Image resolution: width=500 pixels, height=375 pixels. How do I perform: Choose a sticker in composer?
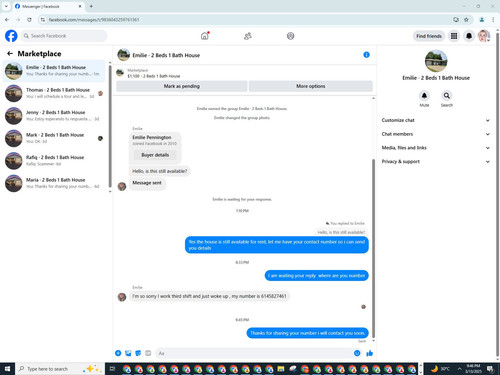138,353
